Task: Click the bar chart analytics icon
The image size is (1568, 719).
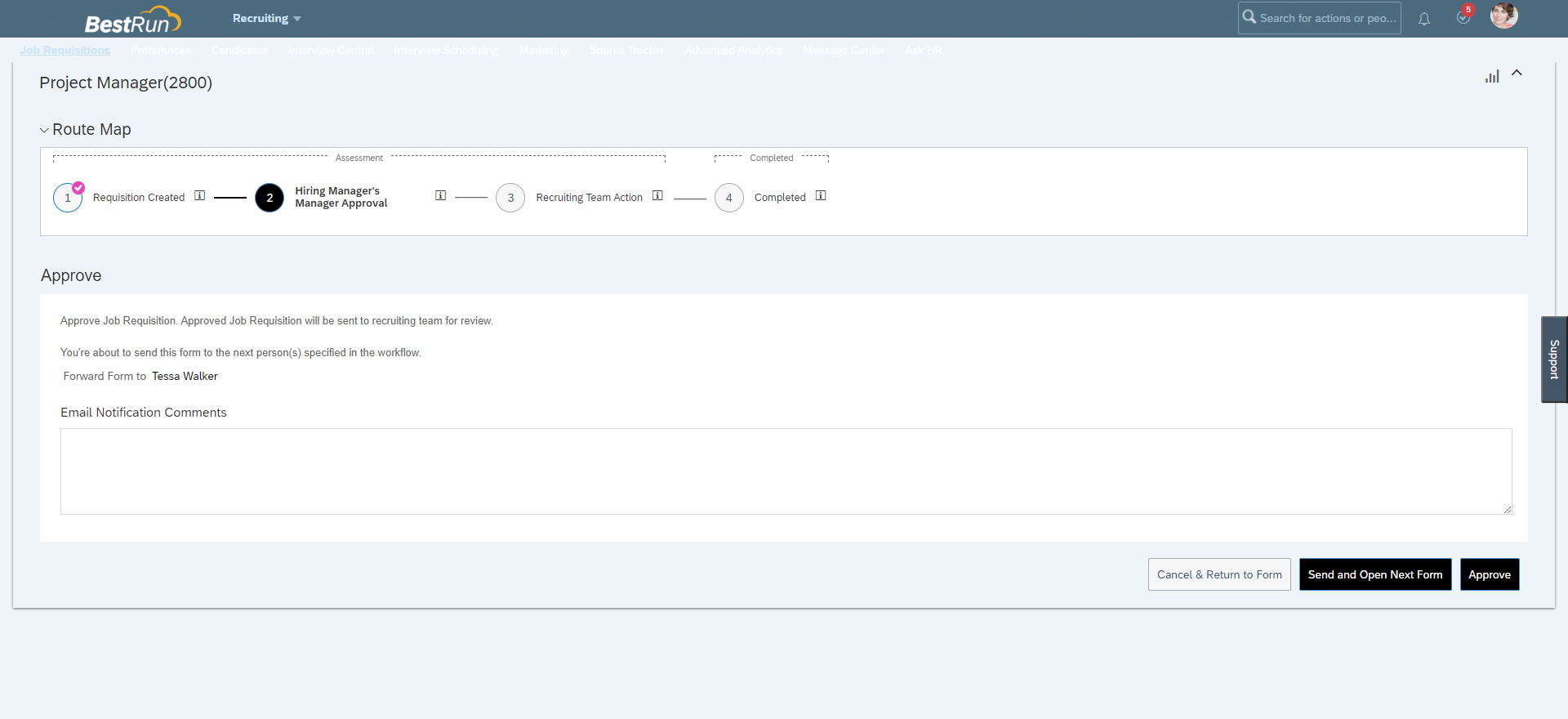Action: pyautogui.click(x=1492, y=76)
